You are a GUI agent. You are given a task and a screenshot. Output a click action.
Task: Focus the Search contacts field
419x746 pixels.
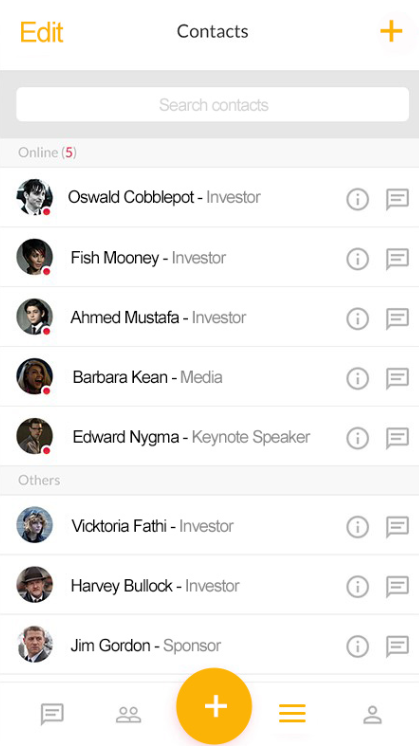(213, 104)
